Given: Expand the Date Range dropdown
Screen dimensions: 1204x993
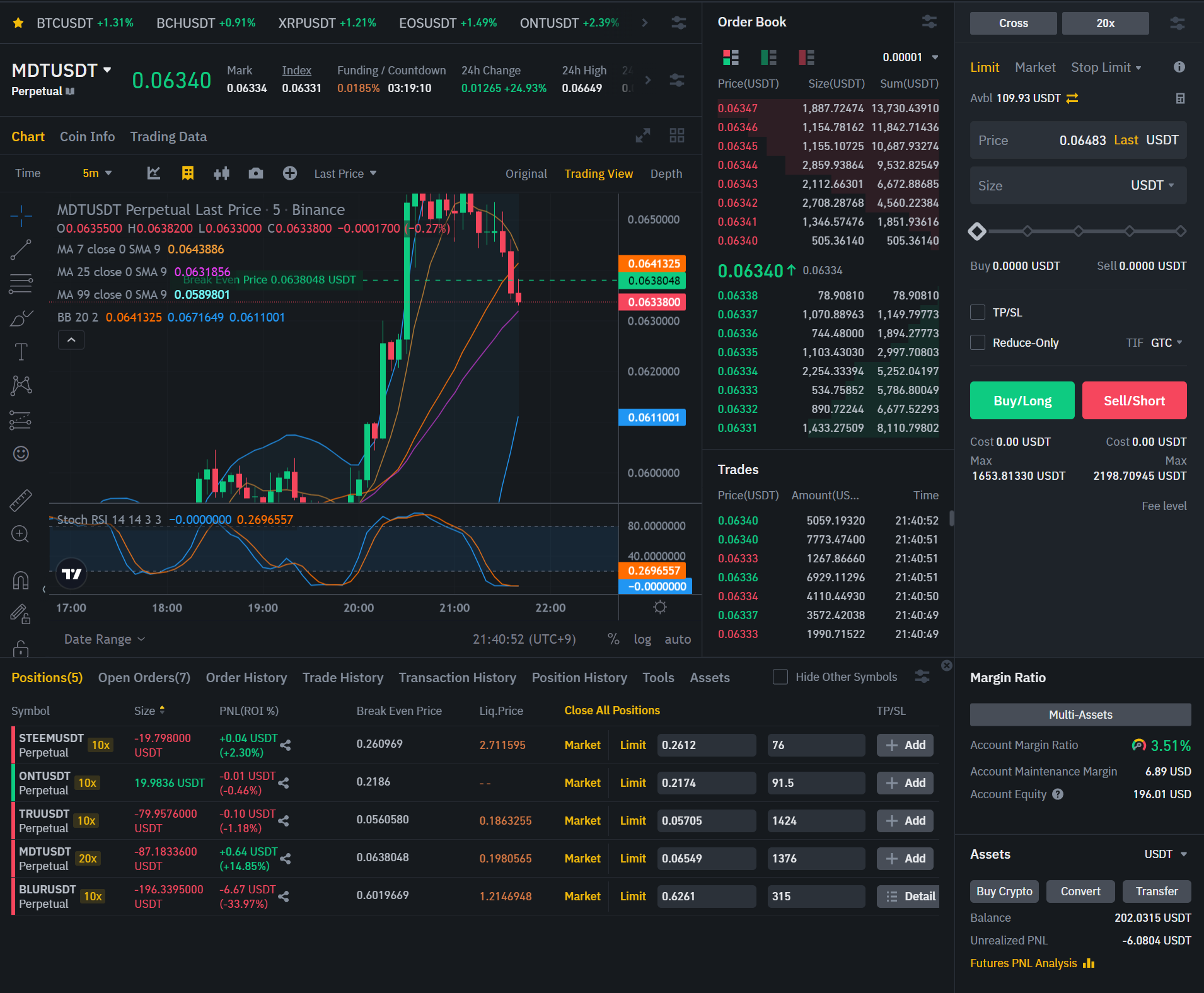Looking at the screenshot, I should (x=105, y=639).
